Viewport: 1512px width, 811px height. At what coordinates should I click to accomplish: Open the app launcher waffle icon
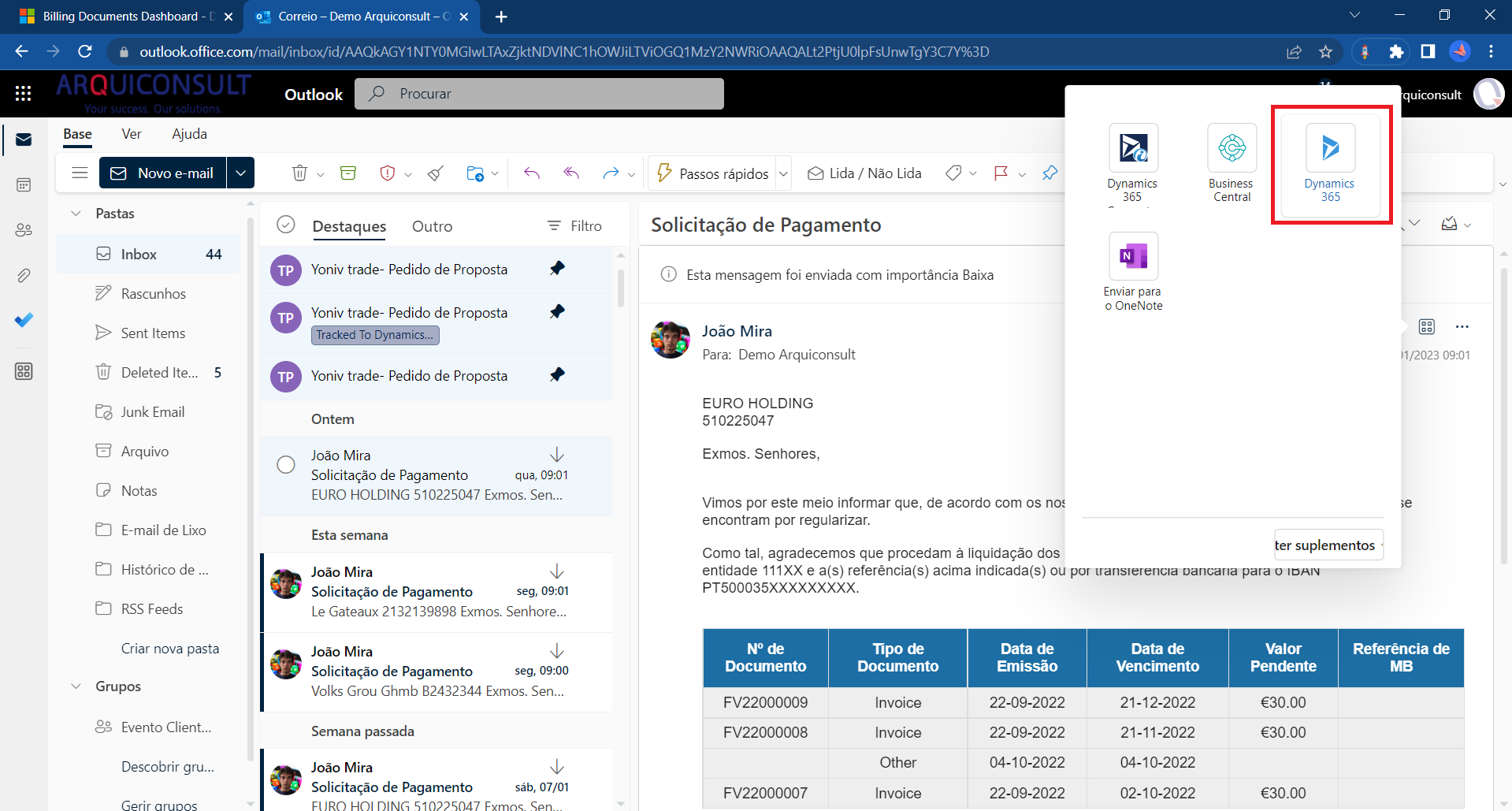[24, 94]
